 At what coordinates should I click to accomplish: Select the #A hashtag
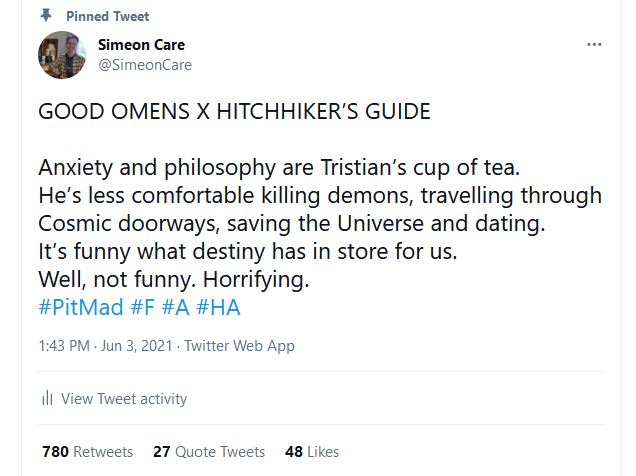(x=175, y=306)
